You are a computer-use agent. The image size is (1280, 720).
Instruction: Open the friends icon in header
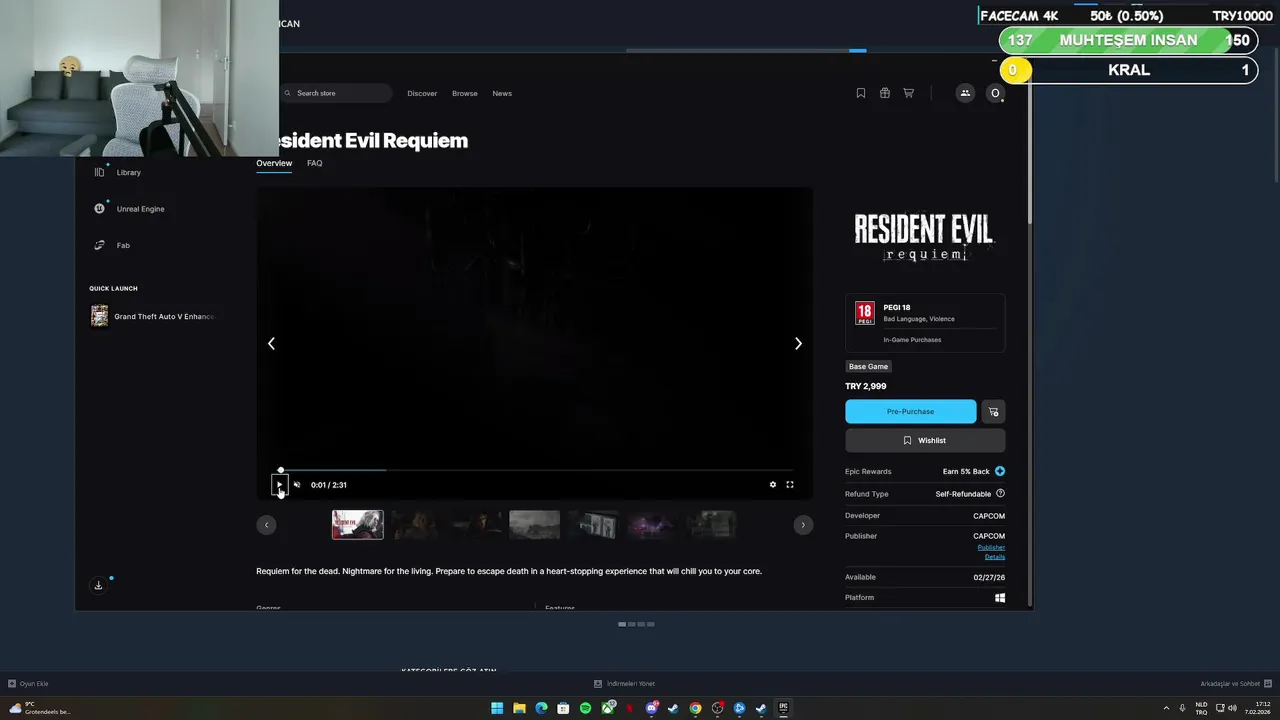tap(965, 93)
